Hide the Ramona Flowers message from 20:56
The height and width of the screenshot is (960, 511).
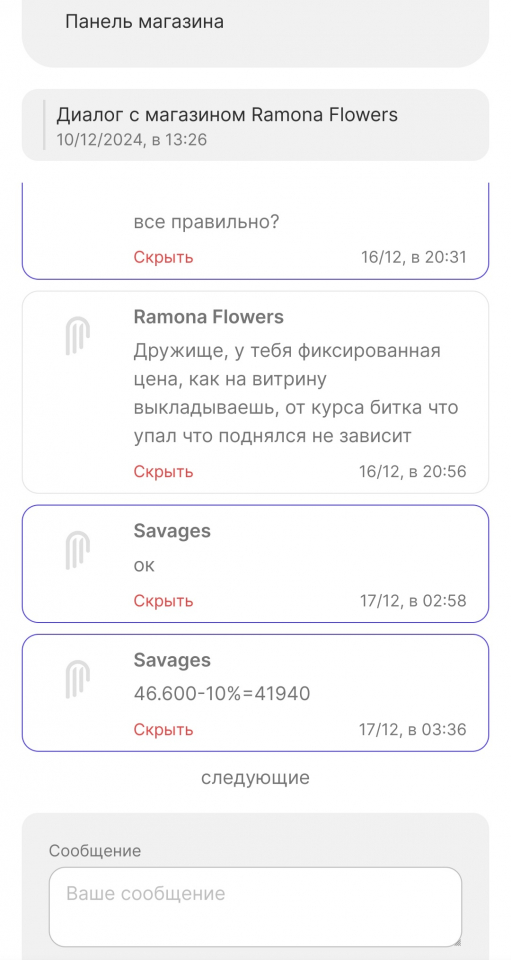(x=163, y=471)
